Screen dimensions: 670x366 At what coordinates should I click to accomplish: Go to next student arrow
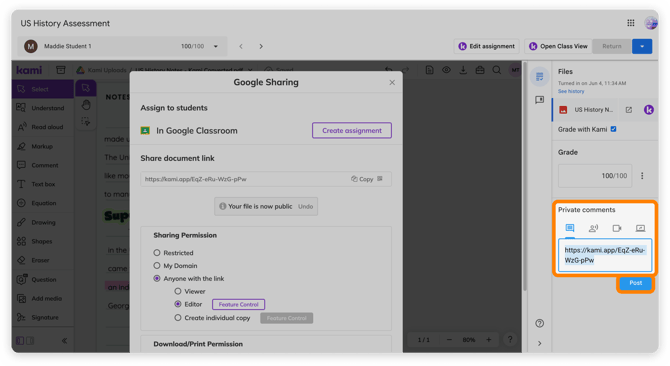click(x=261, y=47)
